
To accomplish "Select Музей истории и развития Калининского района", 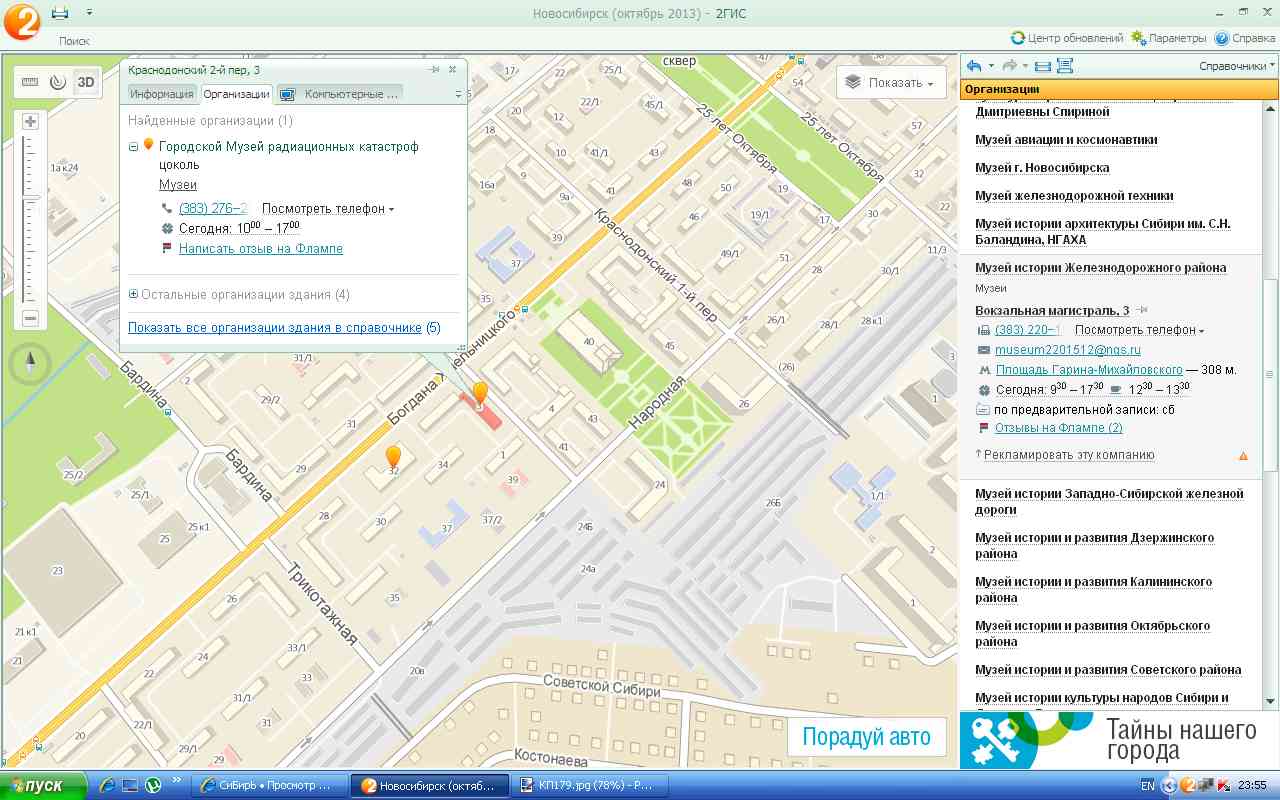I will [x=1093, y=590].
